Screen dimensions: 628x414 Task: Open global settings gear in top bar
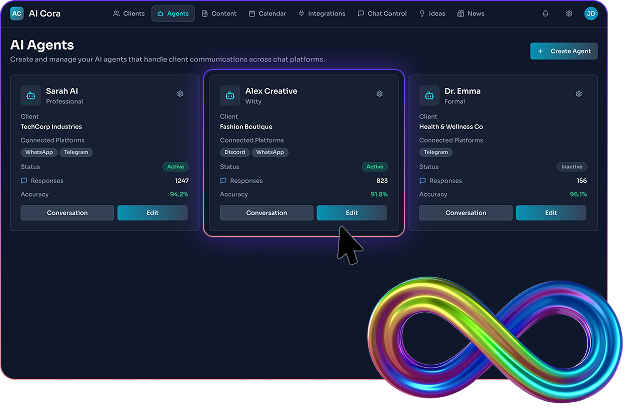pos(569,14)
